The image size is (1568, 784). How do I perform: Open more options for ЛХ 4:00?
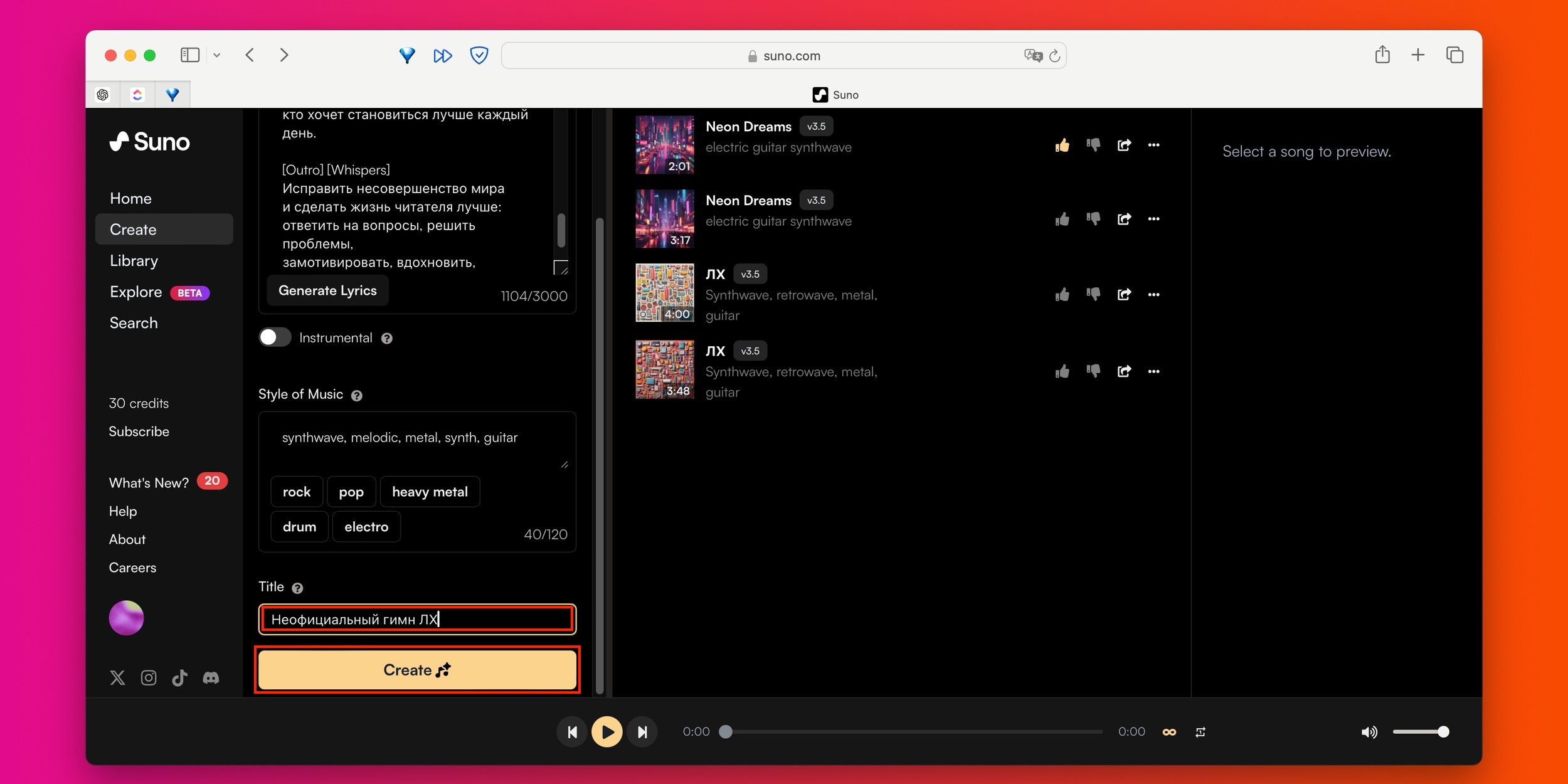click(1153, 294)
